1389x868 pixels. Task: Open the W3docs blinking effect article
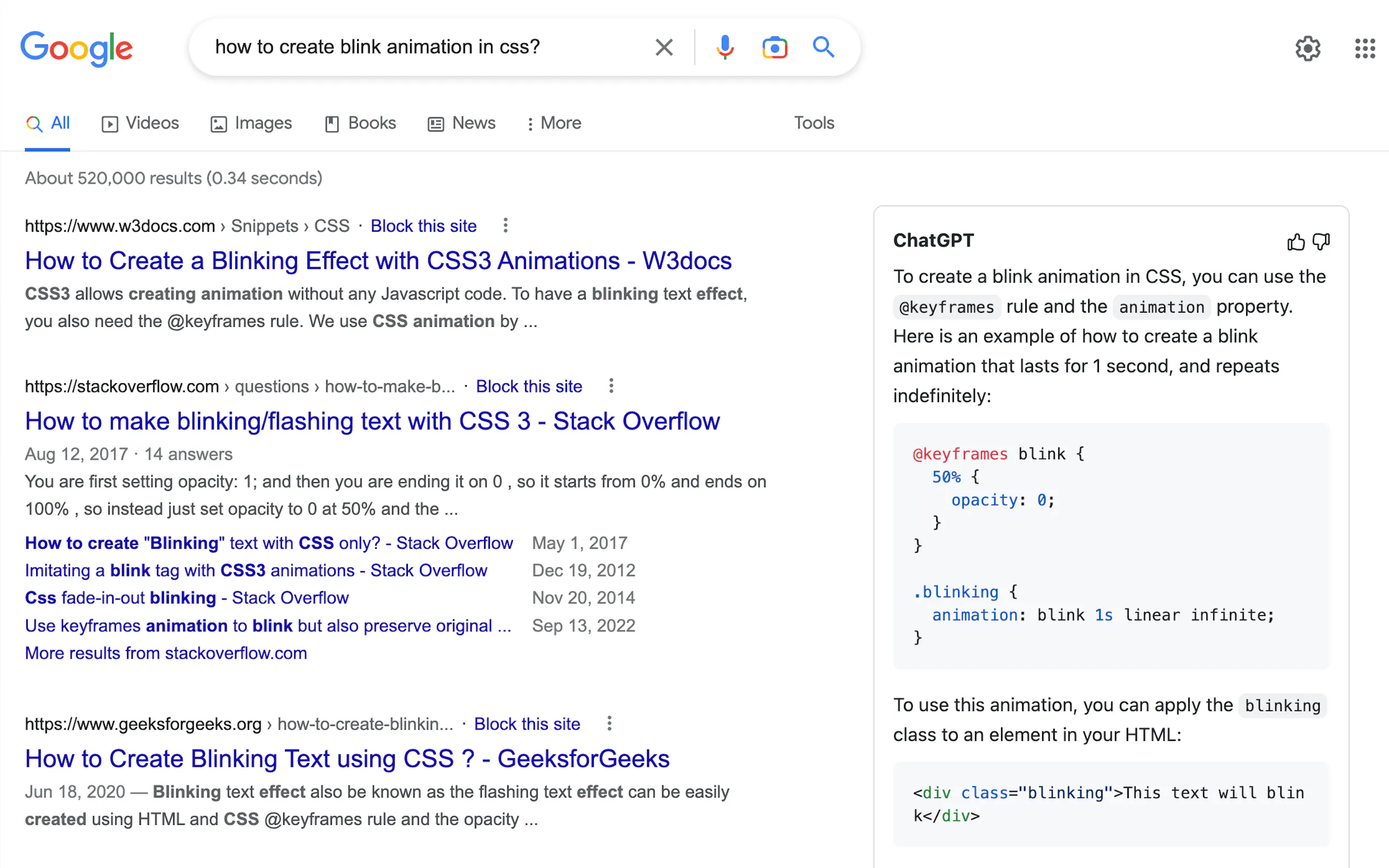[378, 260]
